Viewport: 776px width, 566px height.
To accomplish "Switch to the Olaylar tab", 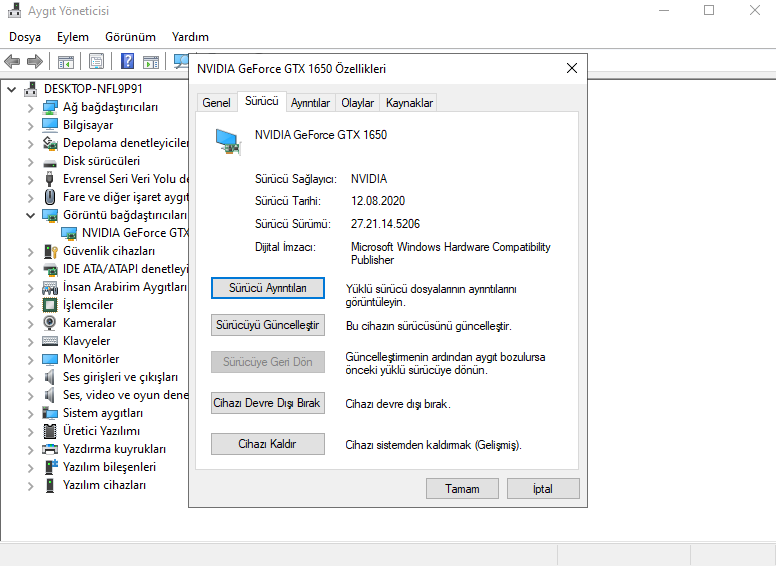I will pyautogui.click(x=357, y=103).
